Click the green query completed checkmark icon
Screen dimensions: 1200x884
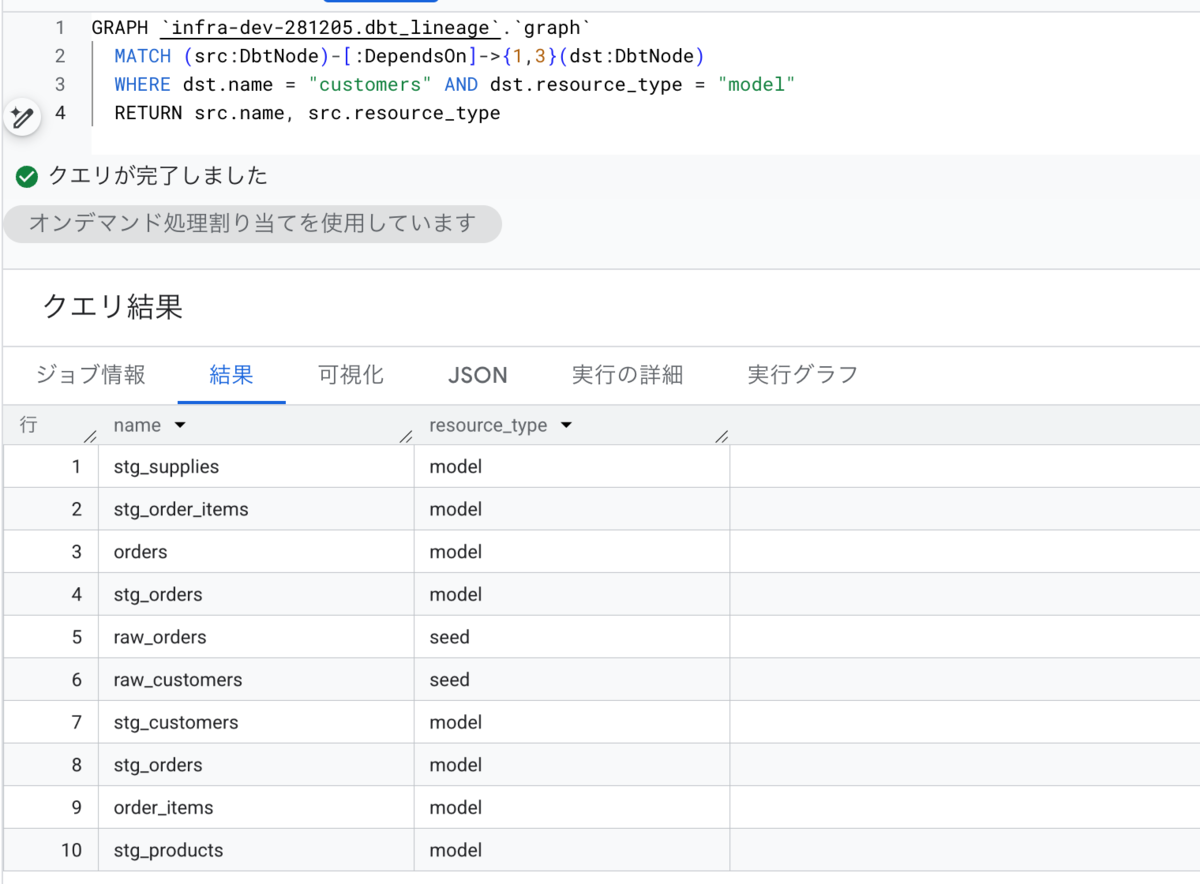pos(27,177)
